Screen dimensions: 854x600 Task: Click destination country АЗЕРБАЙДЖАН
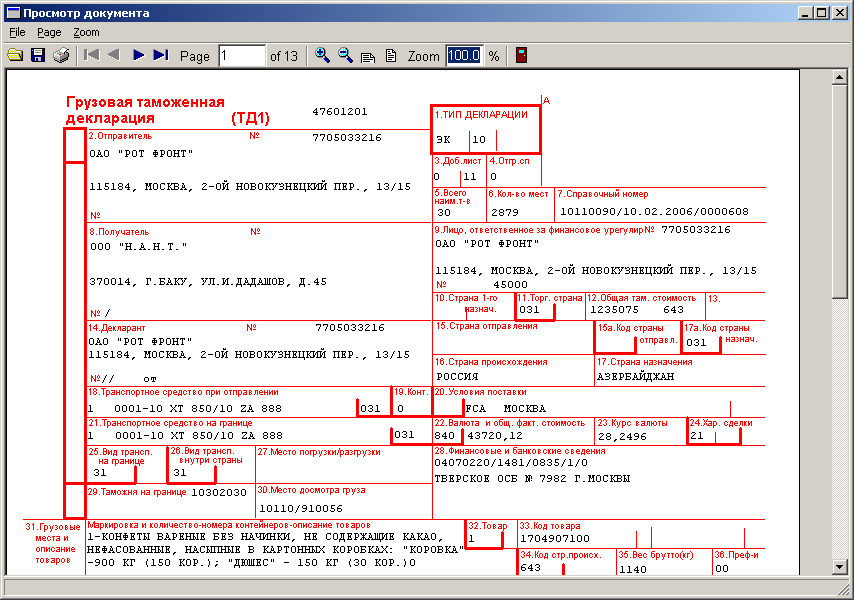(x=636, y=377)
